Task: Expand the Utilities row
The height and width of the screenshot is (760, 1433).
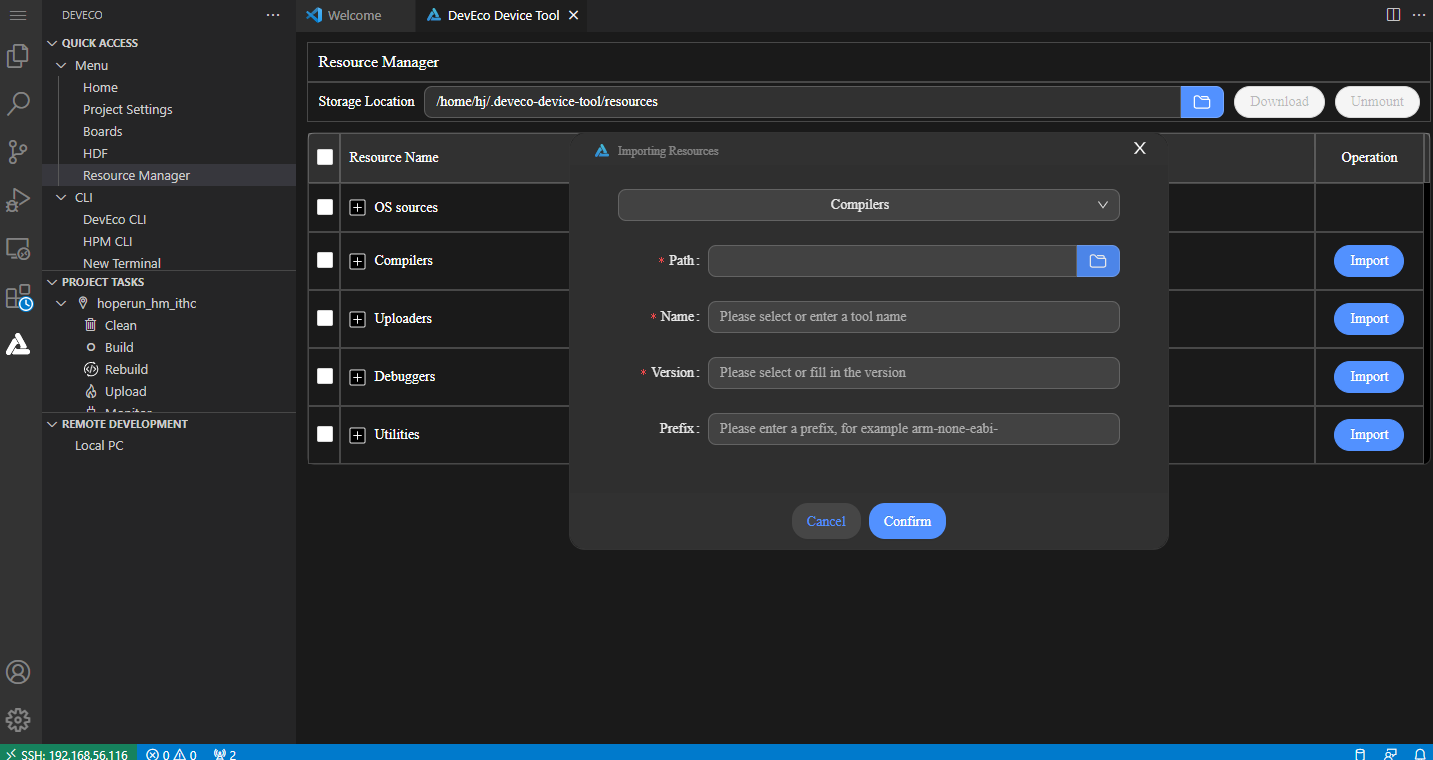Action: 357,435
